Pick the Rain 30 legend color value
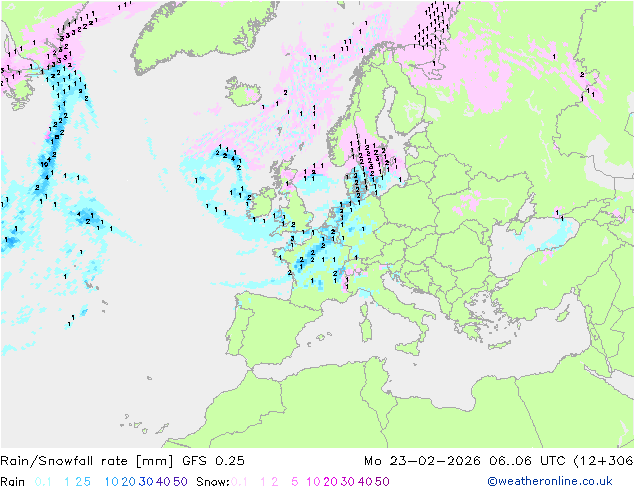This screenshot has height=490, width=634. 146,482
